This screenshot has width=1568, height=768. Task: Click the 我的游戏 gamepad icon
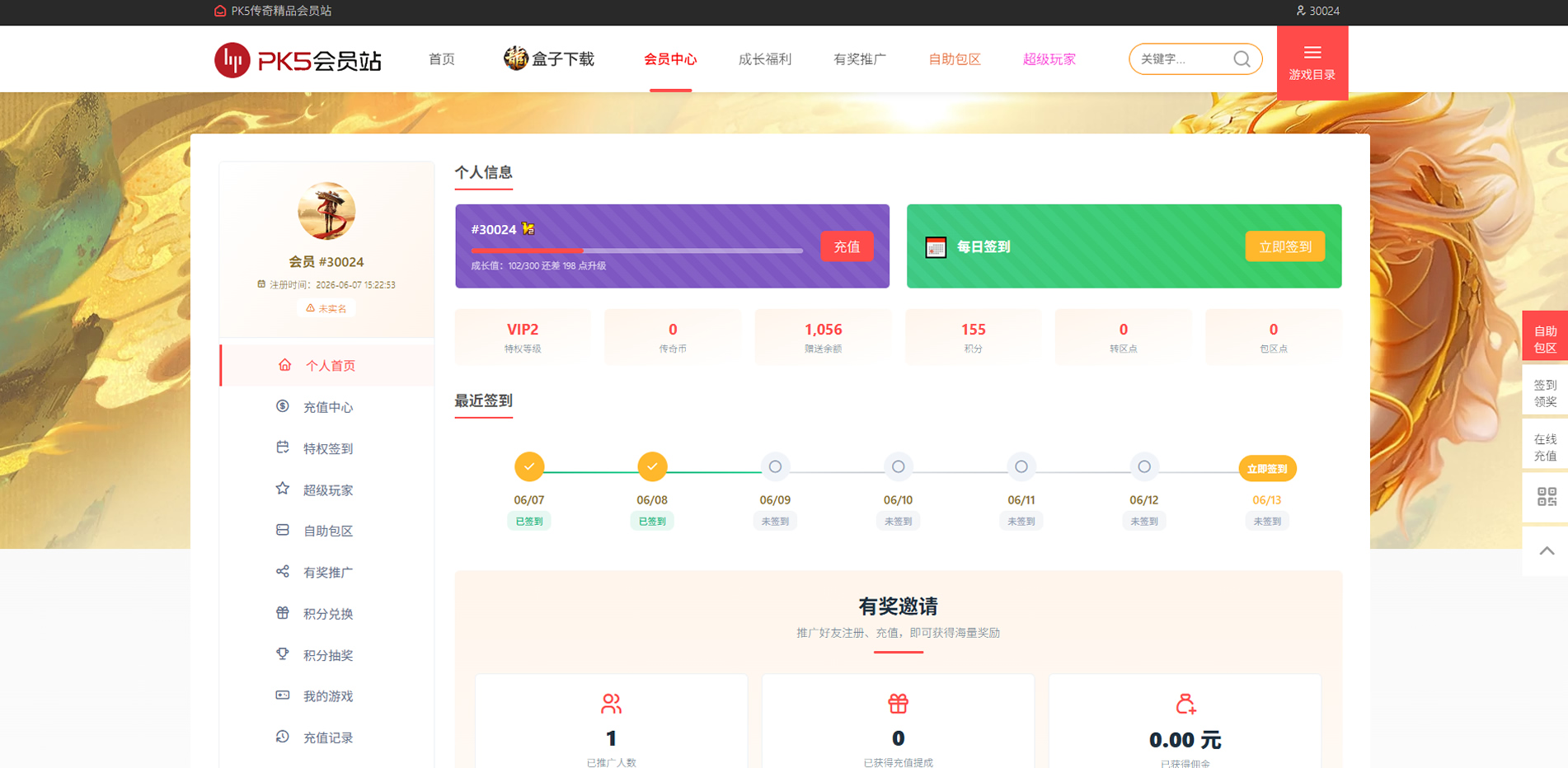[x=283, y=695]
